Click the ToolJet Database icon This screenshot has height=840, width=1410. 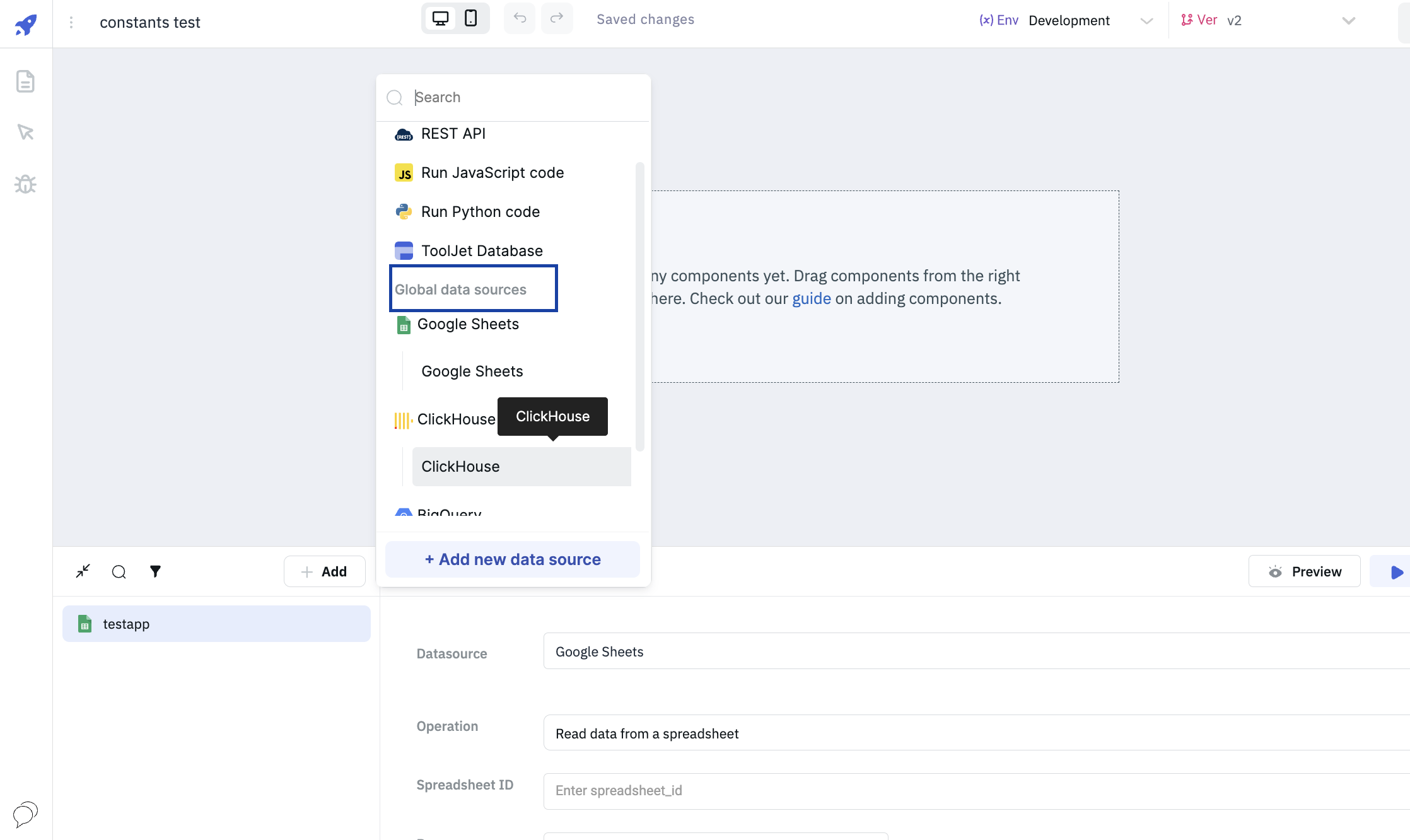tap(404, 251)
